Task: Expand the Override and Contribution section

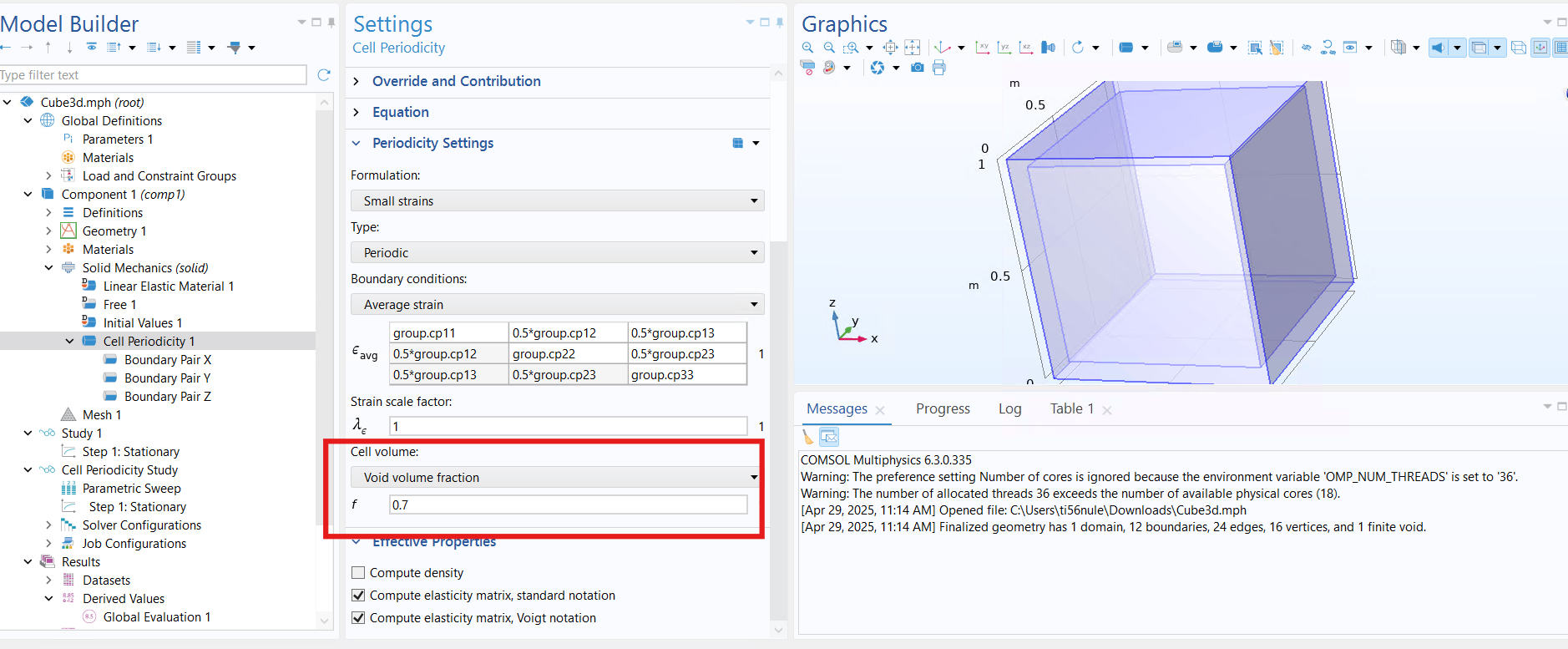Action: click(x=456, y=81)
